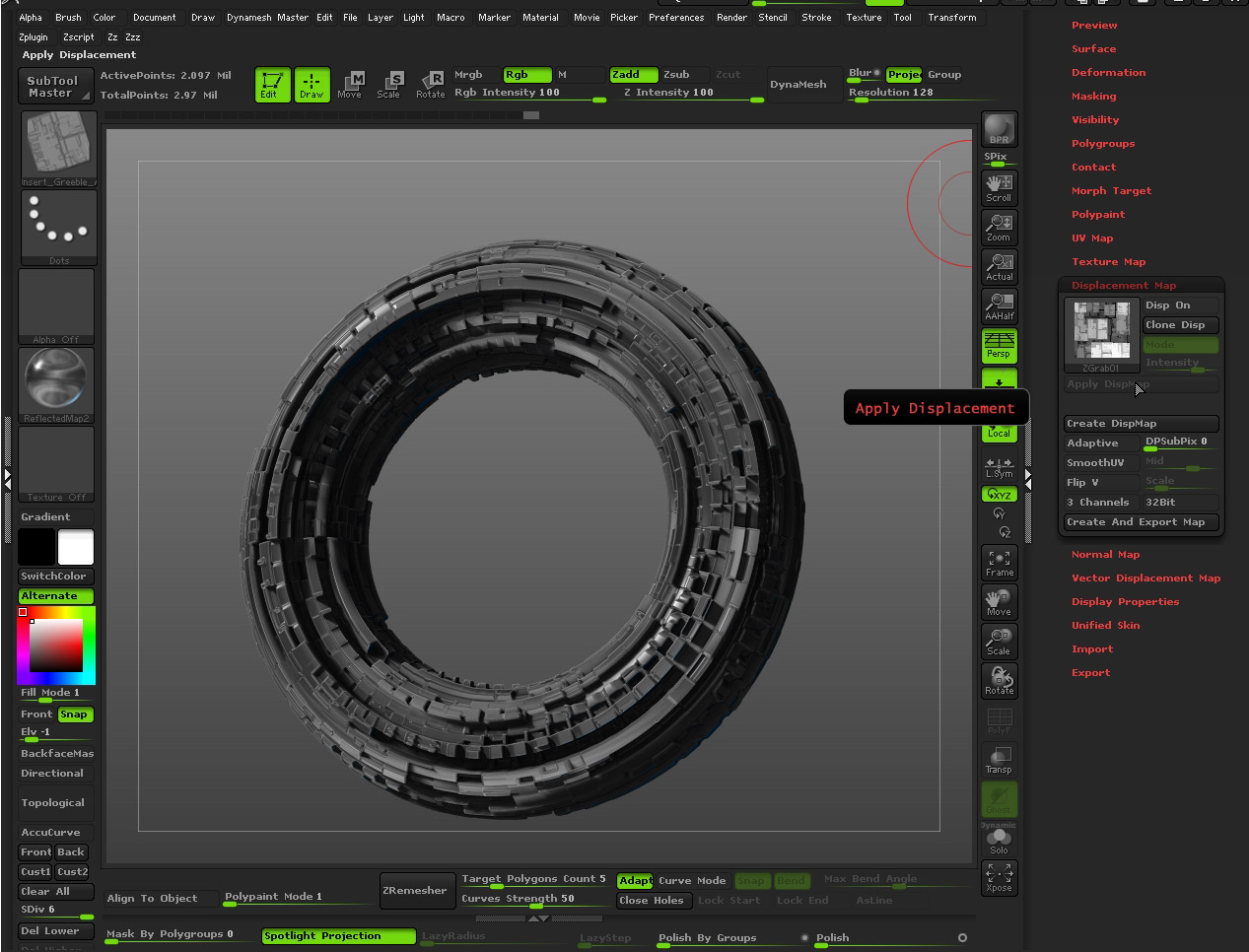Toggle Persp perspective view
This screenshot has width=1249, height=952.
999,345
